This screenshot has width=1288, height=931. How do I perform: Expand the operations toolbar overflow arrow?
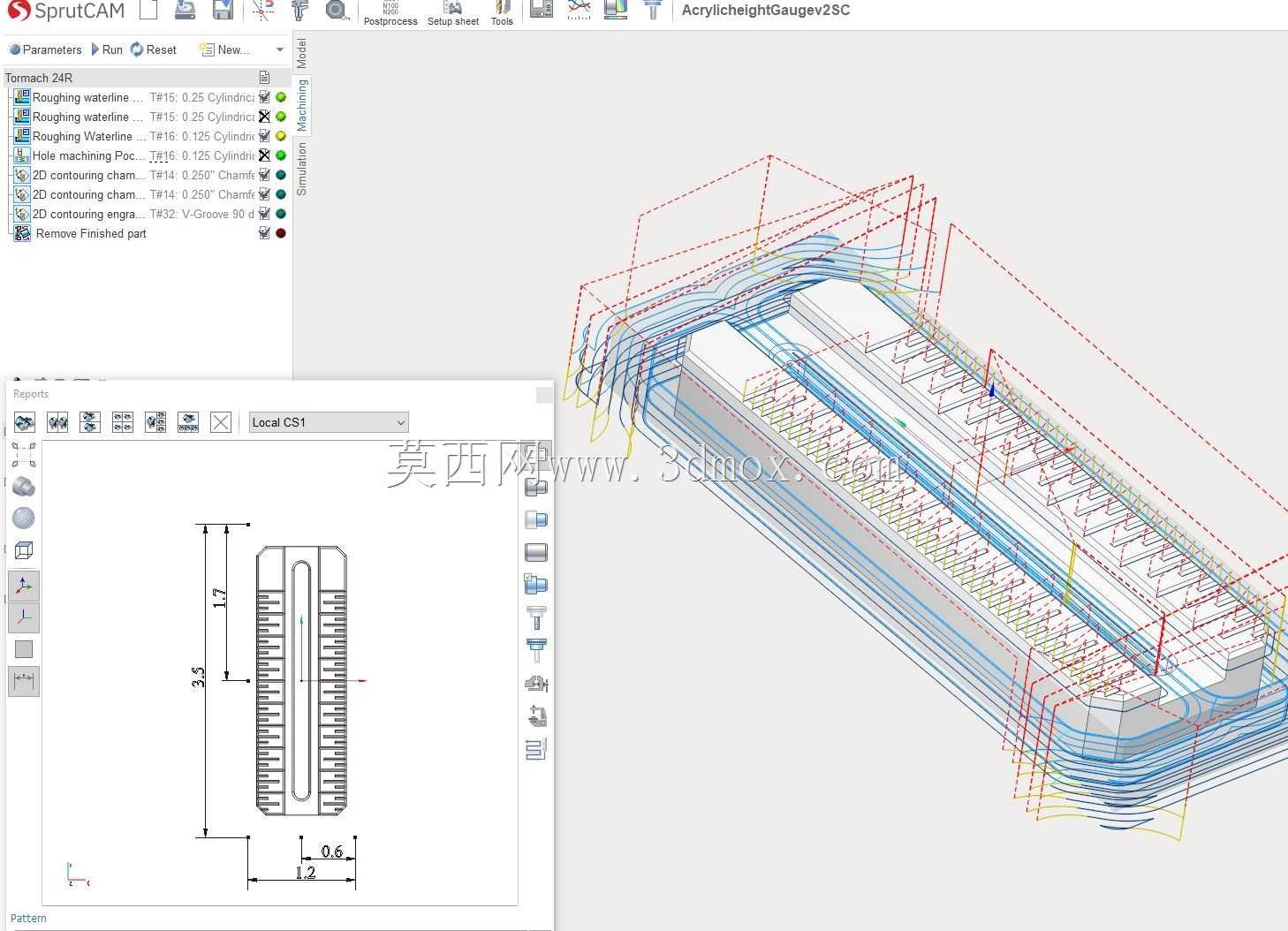click(280, 49)
